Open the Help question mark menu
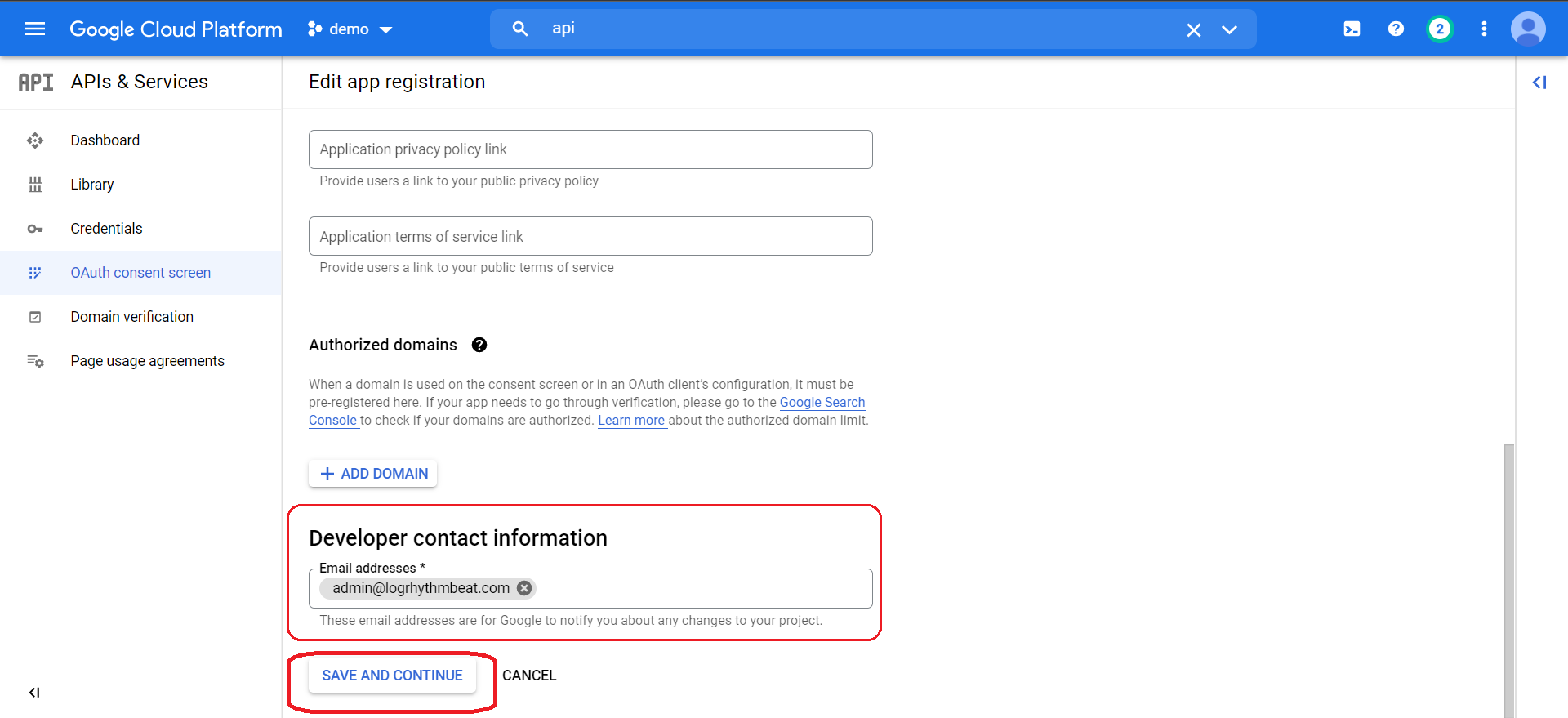Viewport: 1568px width, 718px height. coord(1396,29)
